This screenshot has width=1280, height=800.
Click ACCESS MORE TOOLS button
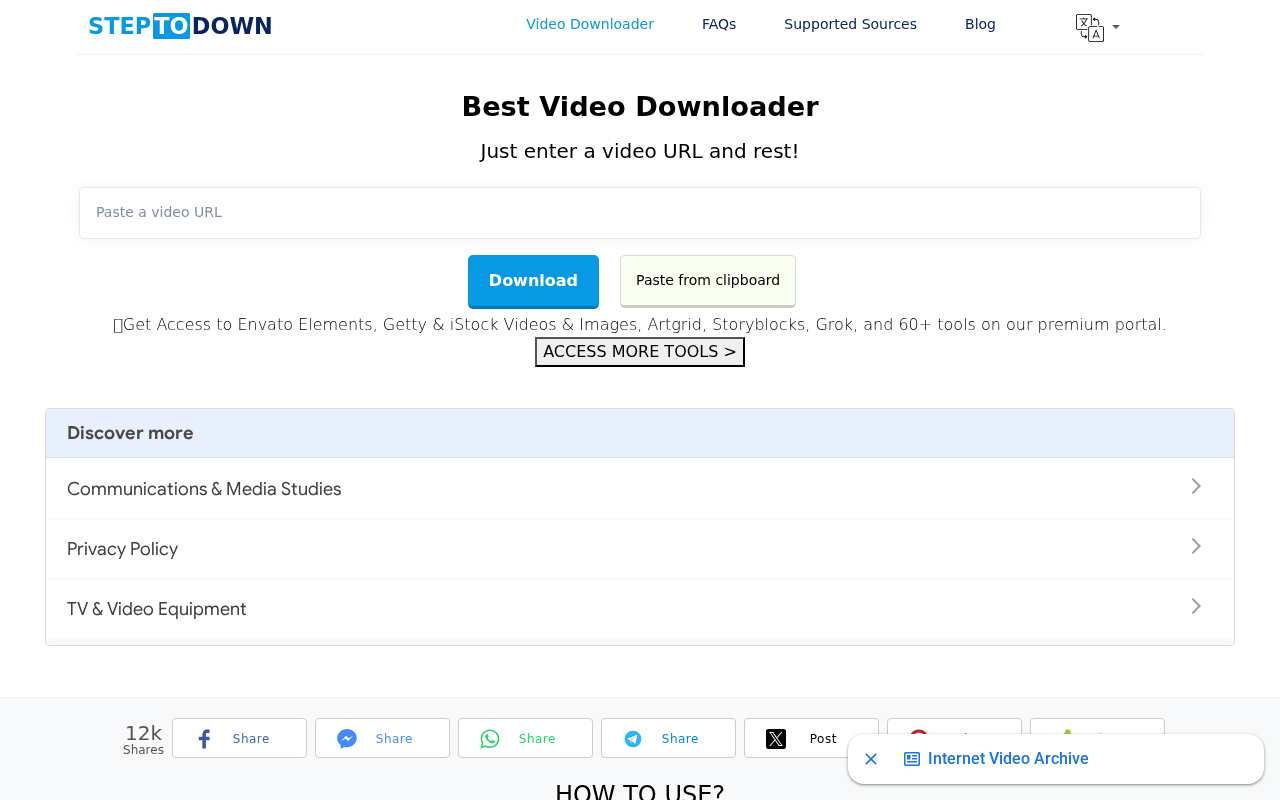coord(640,352)
